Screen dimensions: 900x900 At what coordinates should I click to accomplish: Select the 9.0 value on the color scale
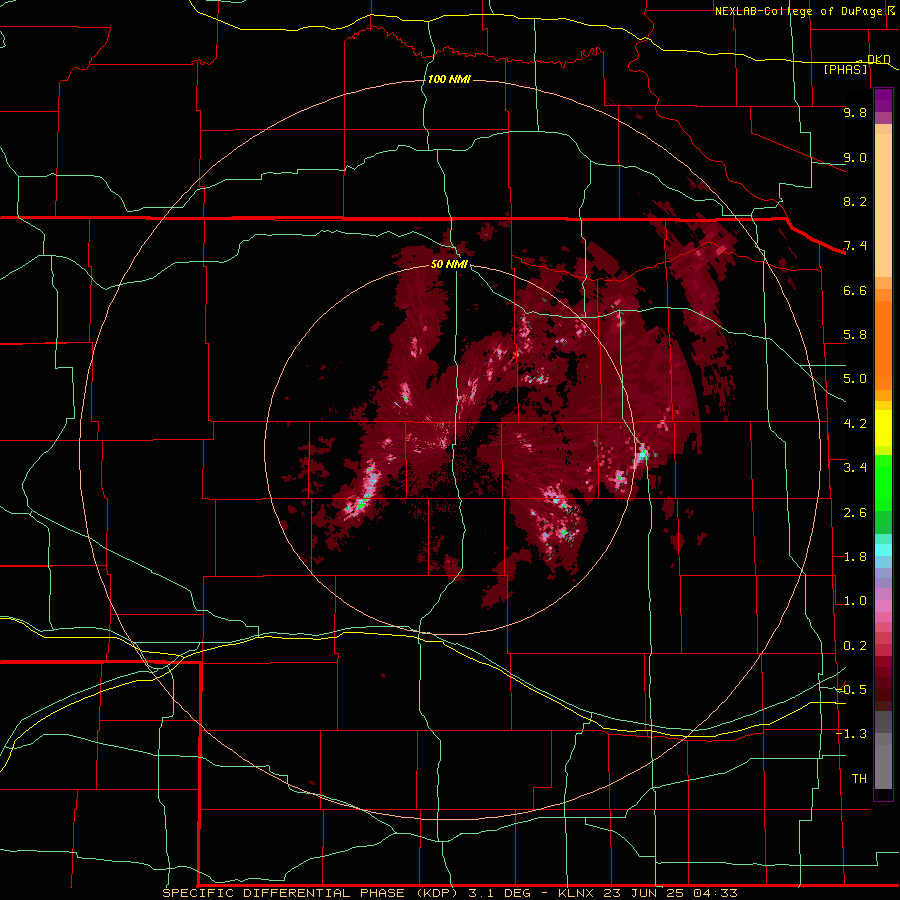pyautogui.click(x=855, y=157)
